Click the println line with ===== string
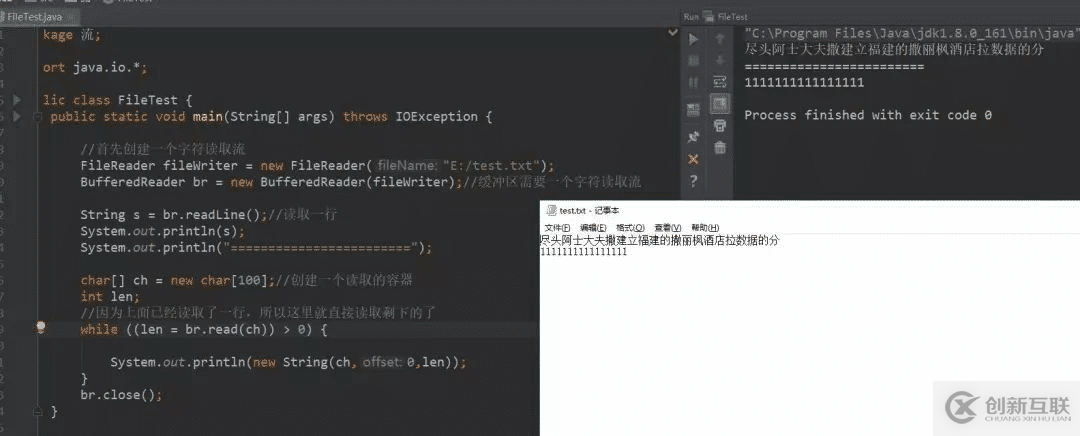The image size is (1080, 436). 256,248
